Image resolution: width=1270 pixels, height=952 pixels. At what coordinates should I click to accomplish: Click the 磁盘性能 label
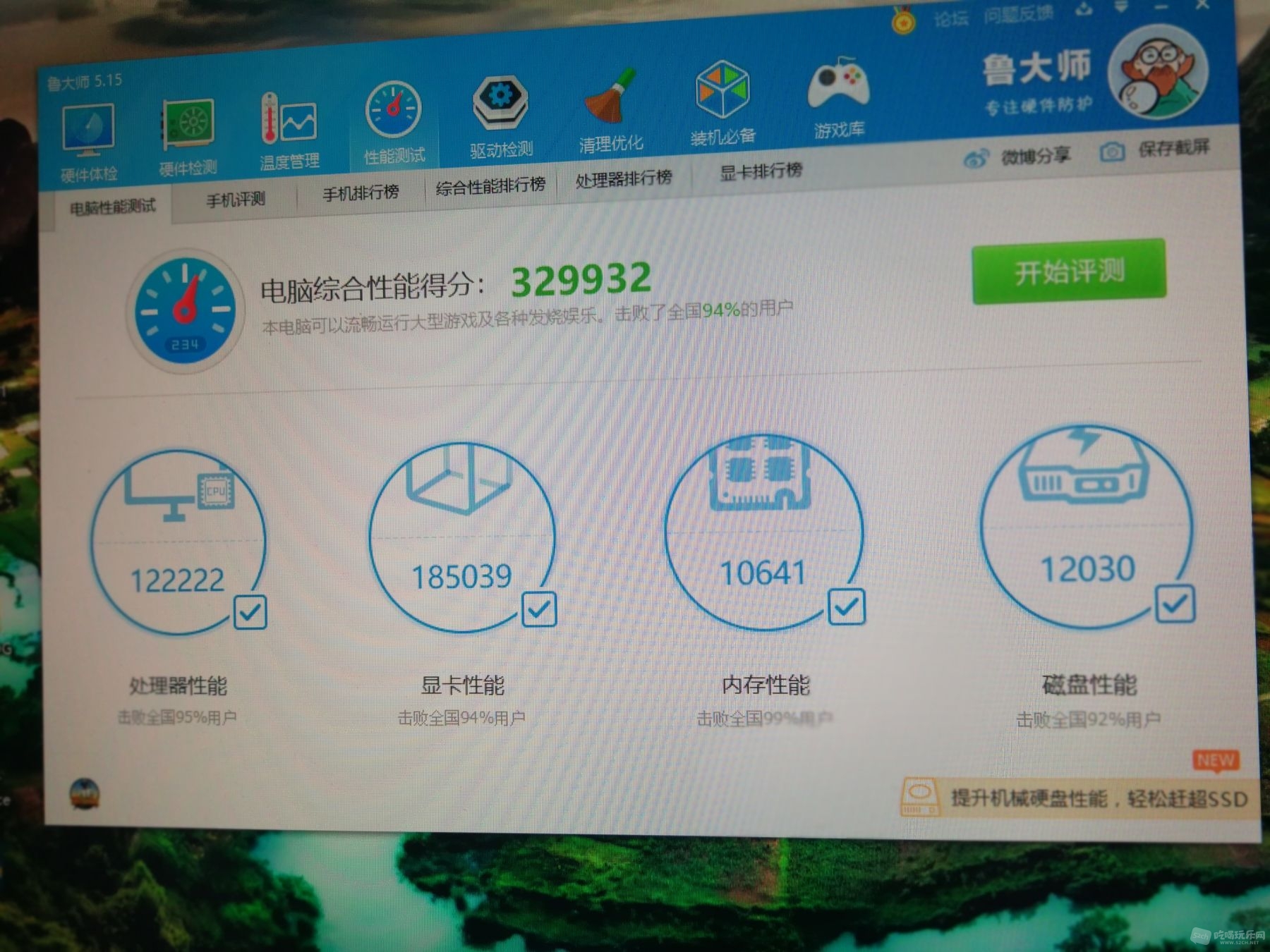(x=1089, y=684)
